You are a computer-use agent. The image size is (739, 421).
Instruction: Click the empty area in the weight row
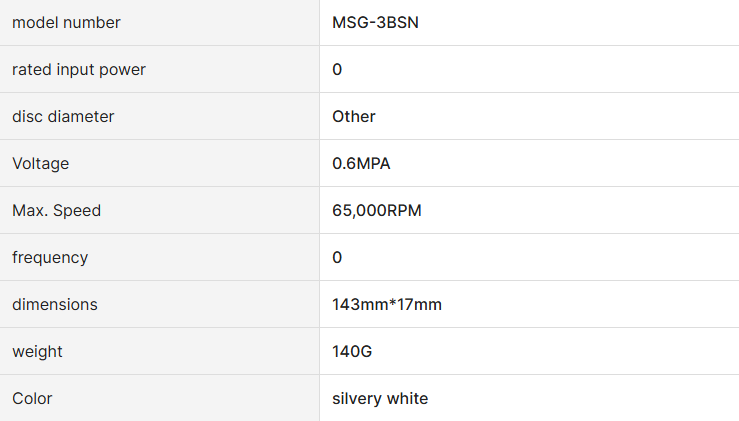(x=560, y=351)
